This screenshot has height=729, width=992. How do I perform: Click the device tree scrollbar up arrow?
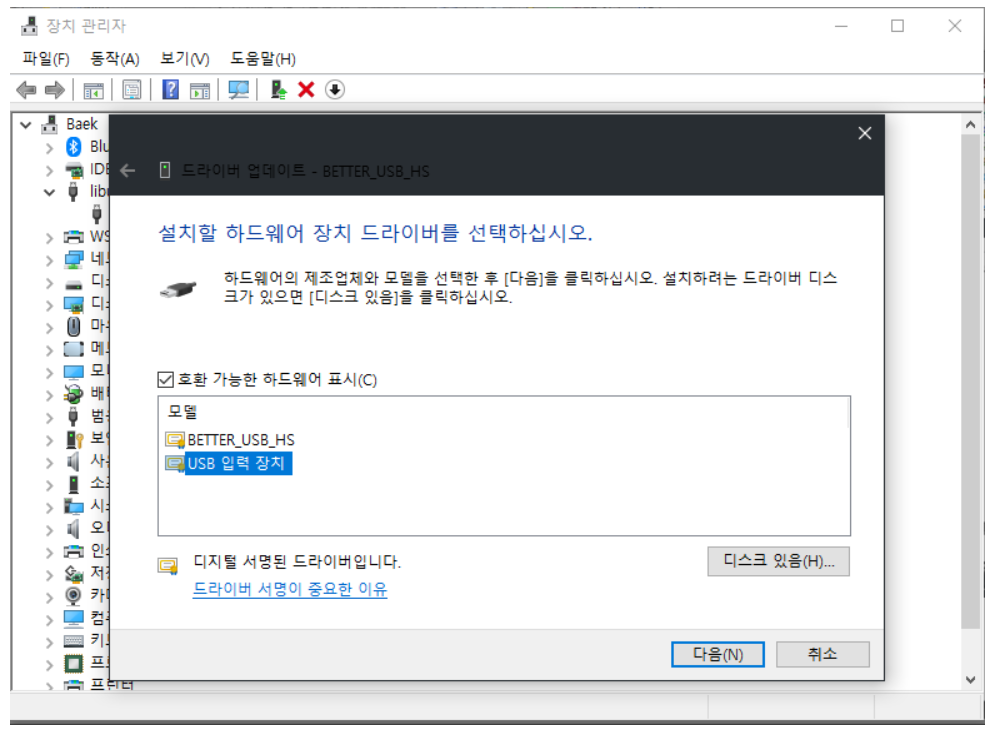click(x=970, y=125)
